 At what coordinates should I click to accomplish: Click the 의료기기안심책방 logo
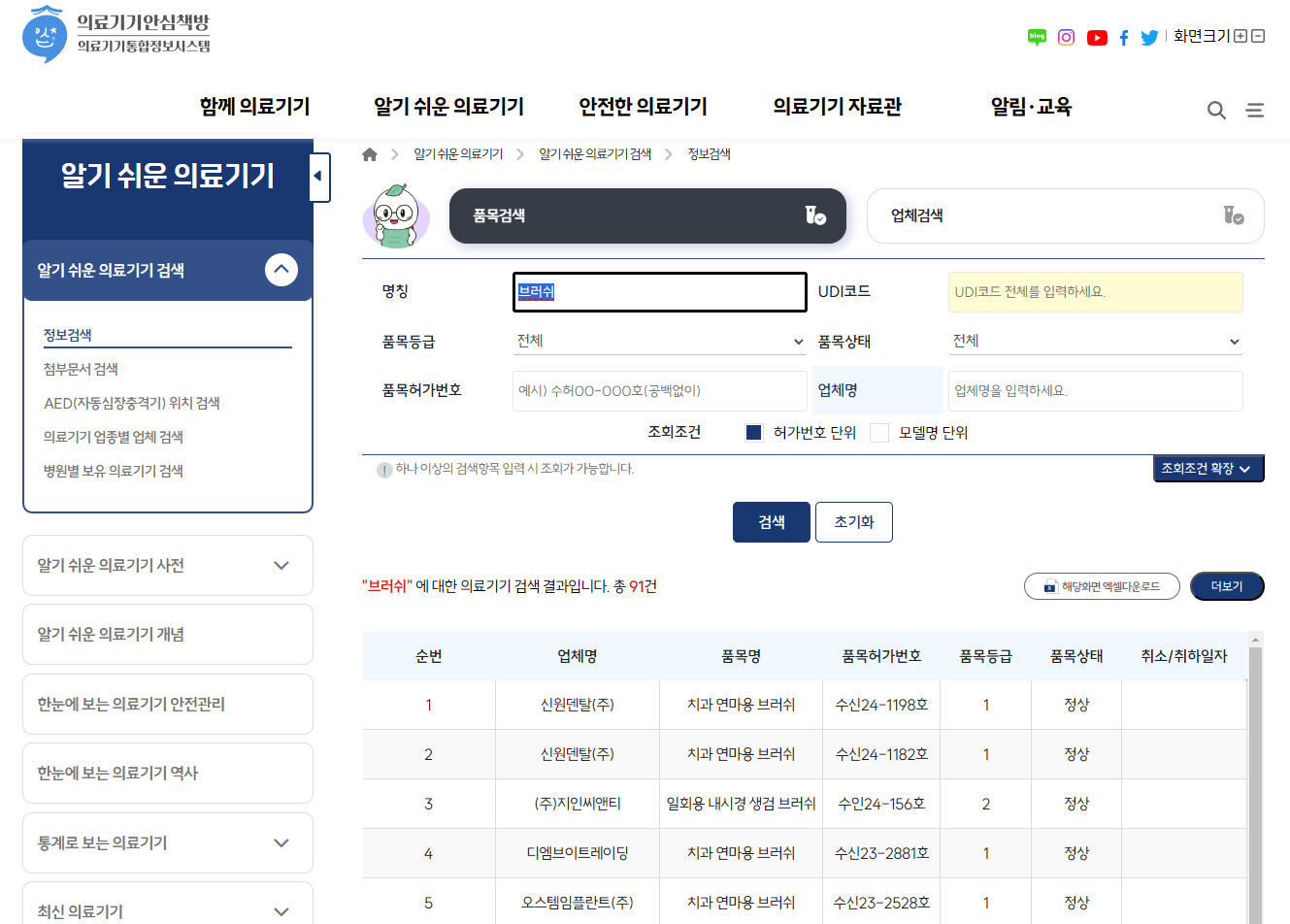116,34
